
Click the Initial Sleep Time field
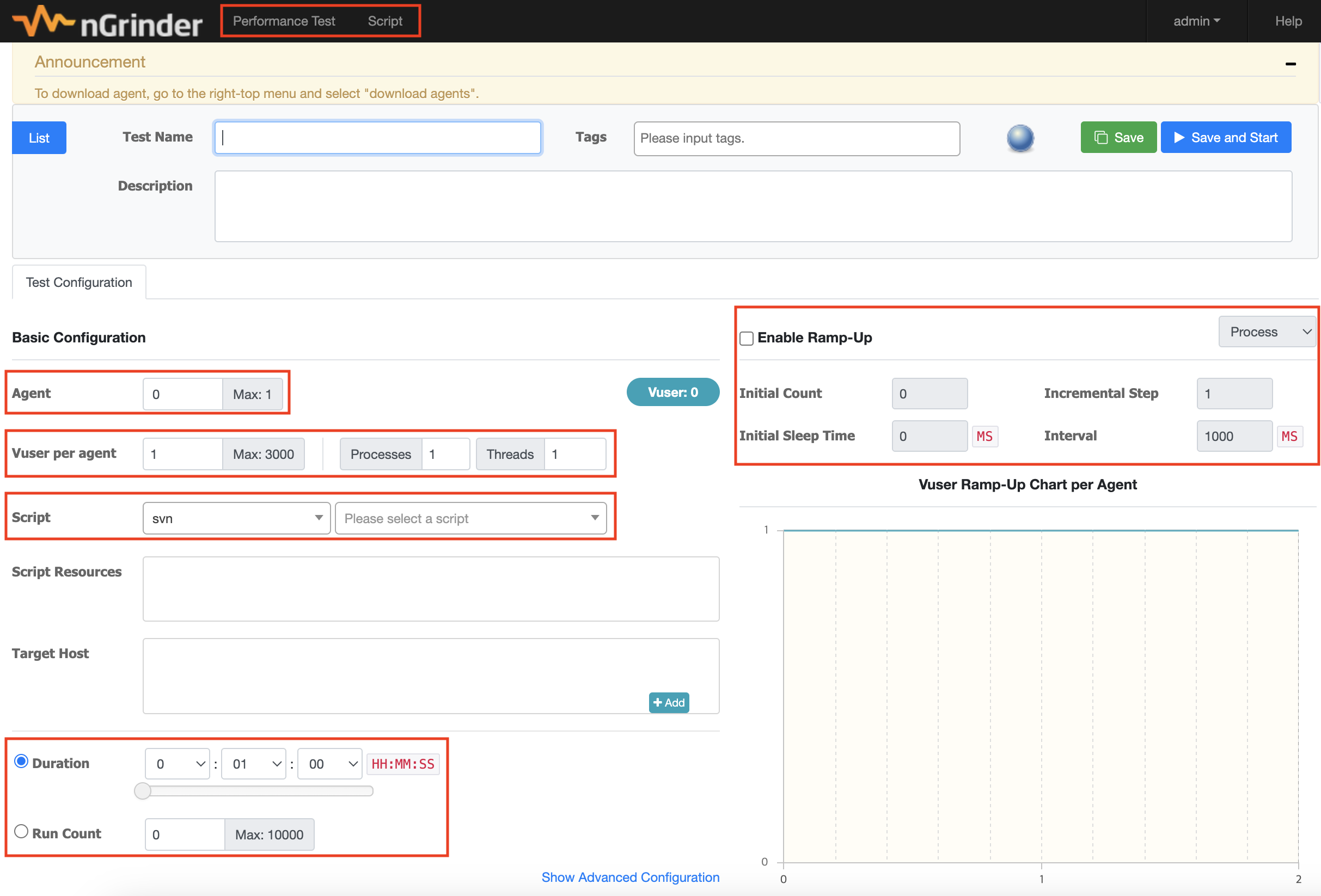(x=929, y=437)
